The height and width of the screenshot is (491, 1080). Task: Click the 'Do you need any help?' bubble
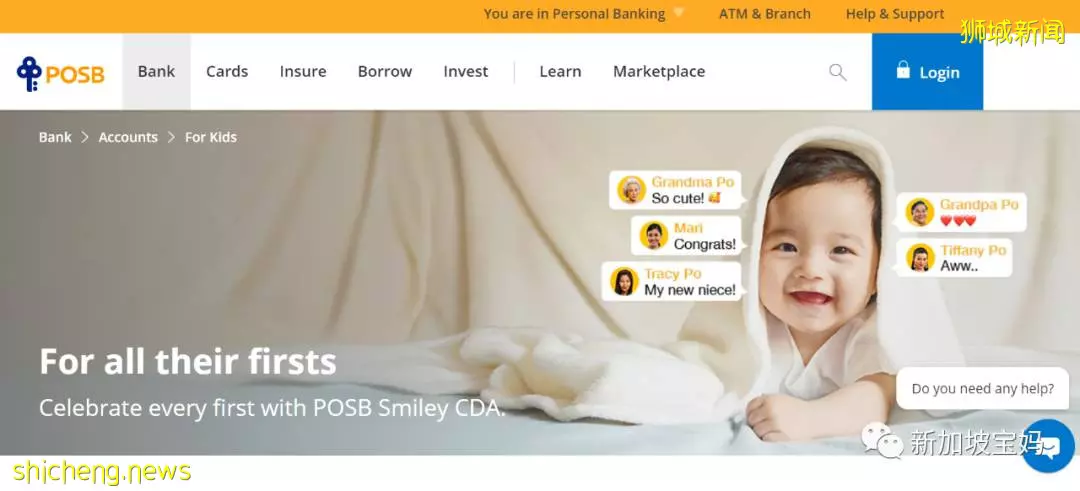point(983,388)
